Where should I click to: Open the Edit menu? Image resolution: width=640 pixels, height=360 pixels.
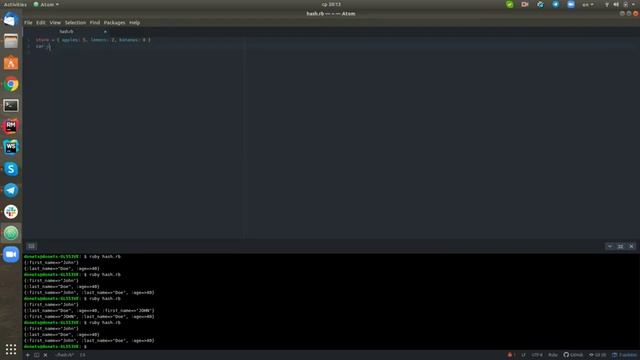(41, 22)
